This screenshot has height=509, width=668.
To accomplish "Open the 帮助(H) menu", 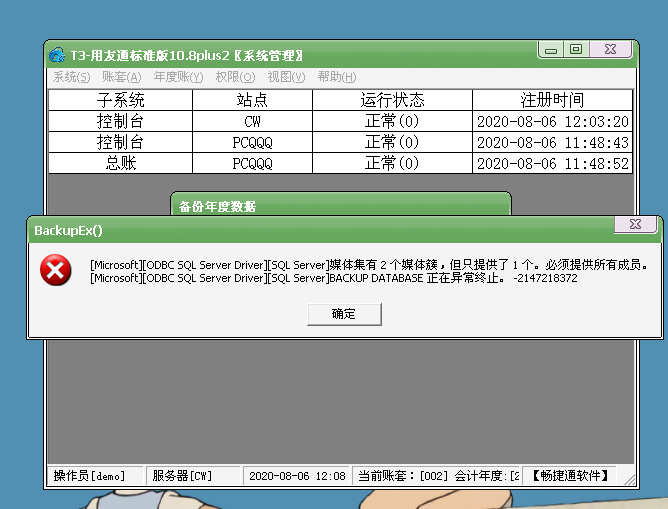I will (x=337, y=77).
